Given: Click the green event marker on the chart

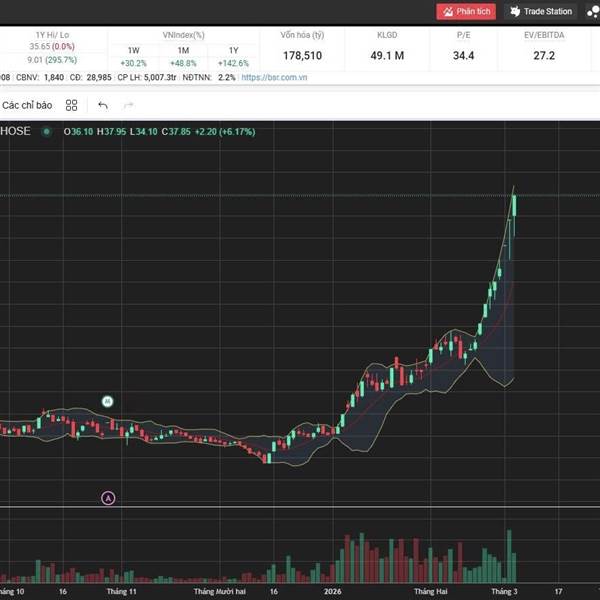Looking at the screenshot, I should (x=108, y=401).
